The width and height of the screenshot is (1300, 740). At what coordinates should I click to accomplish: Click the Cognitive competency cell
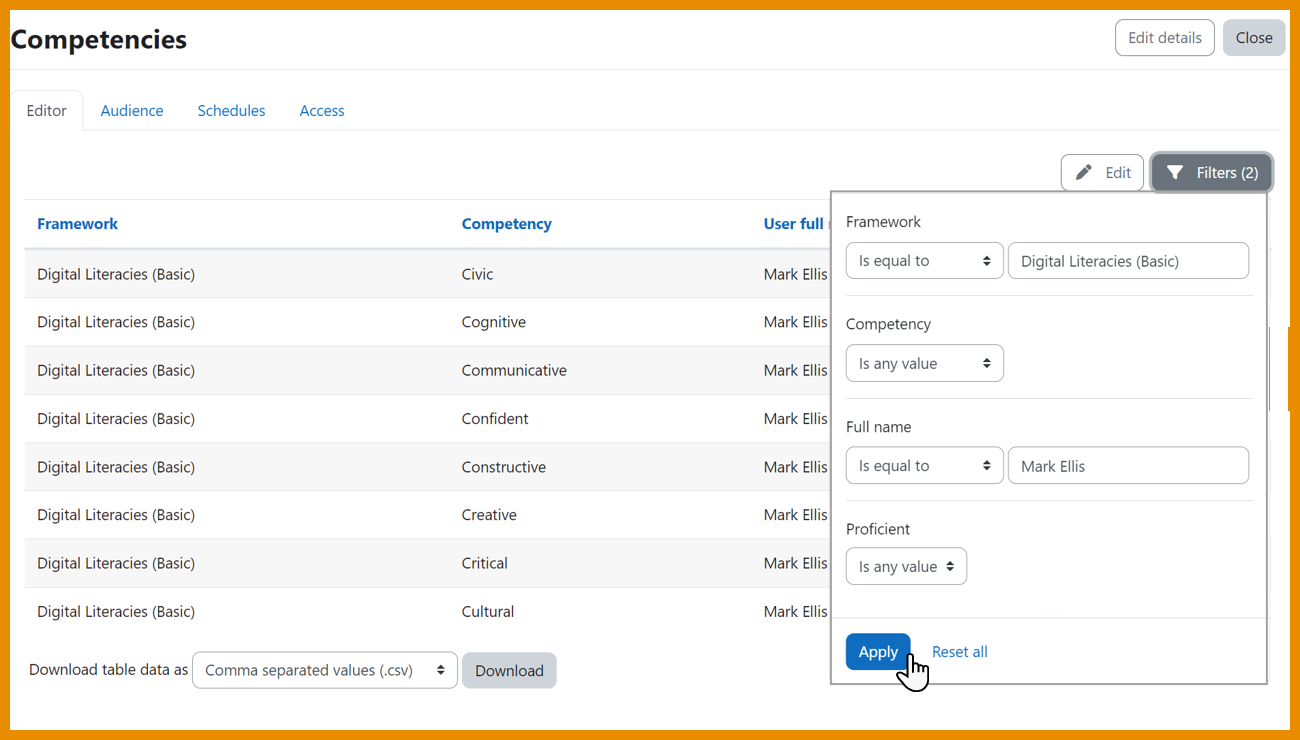tap(494, 322)
